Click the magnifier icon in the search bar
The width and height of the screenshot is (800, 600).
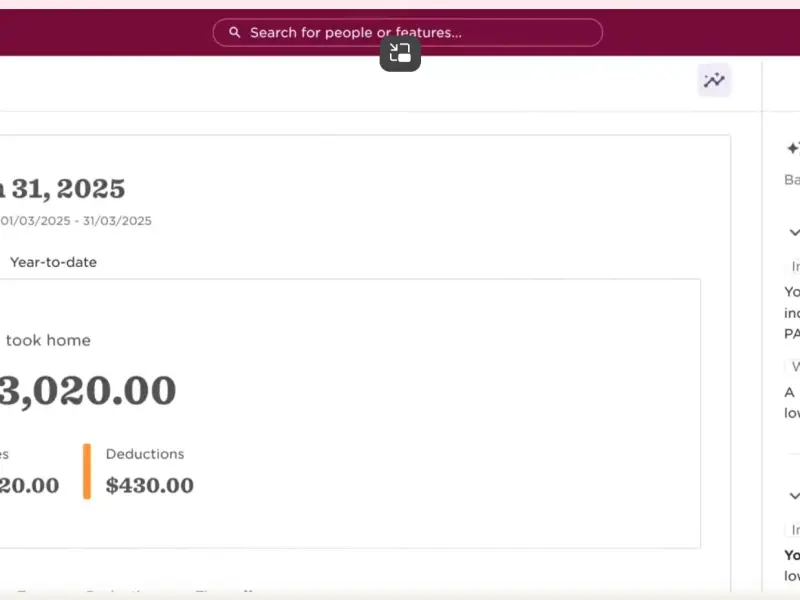(235, 33)
